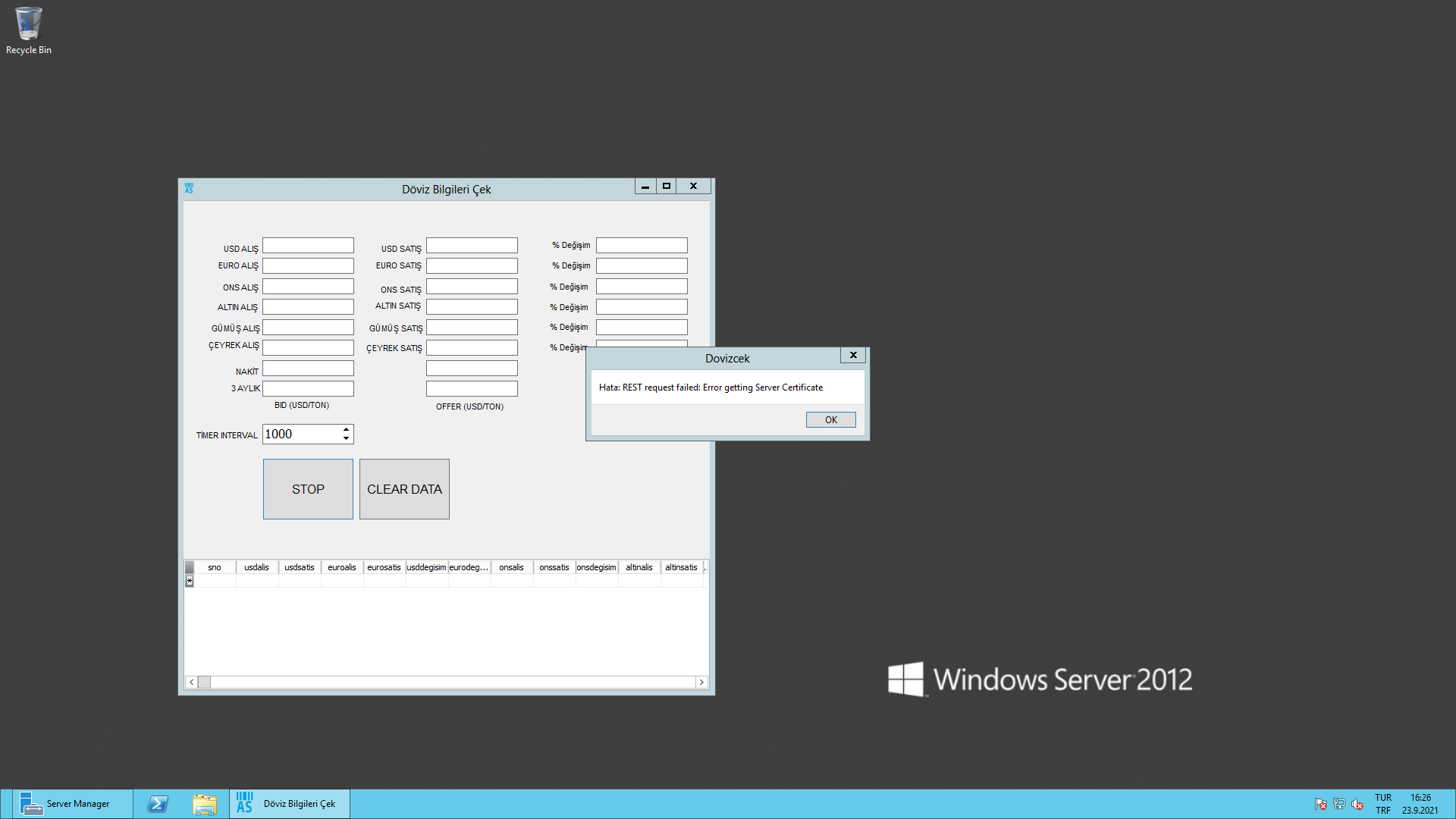Decrease the timer interval with down arrow
The image size is (1456, 819).
pos(346,438)
